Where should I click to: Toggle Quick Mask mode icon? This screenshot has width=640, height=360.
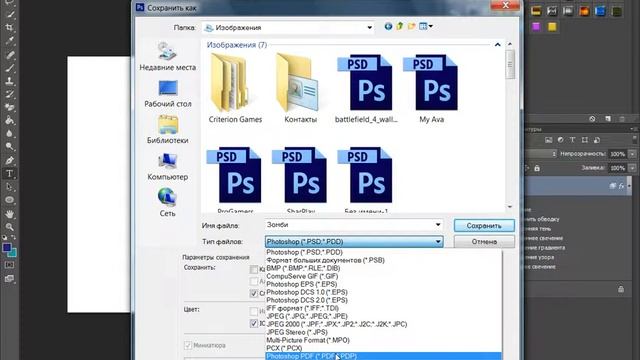(x=9, y=265)
